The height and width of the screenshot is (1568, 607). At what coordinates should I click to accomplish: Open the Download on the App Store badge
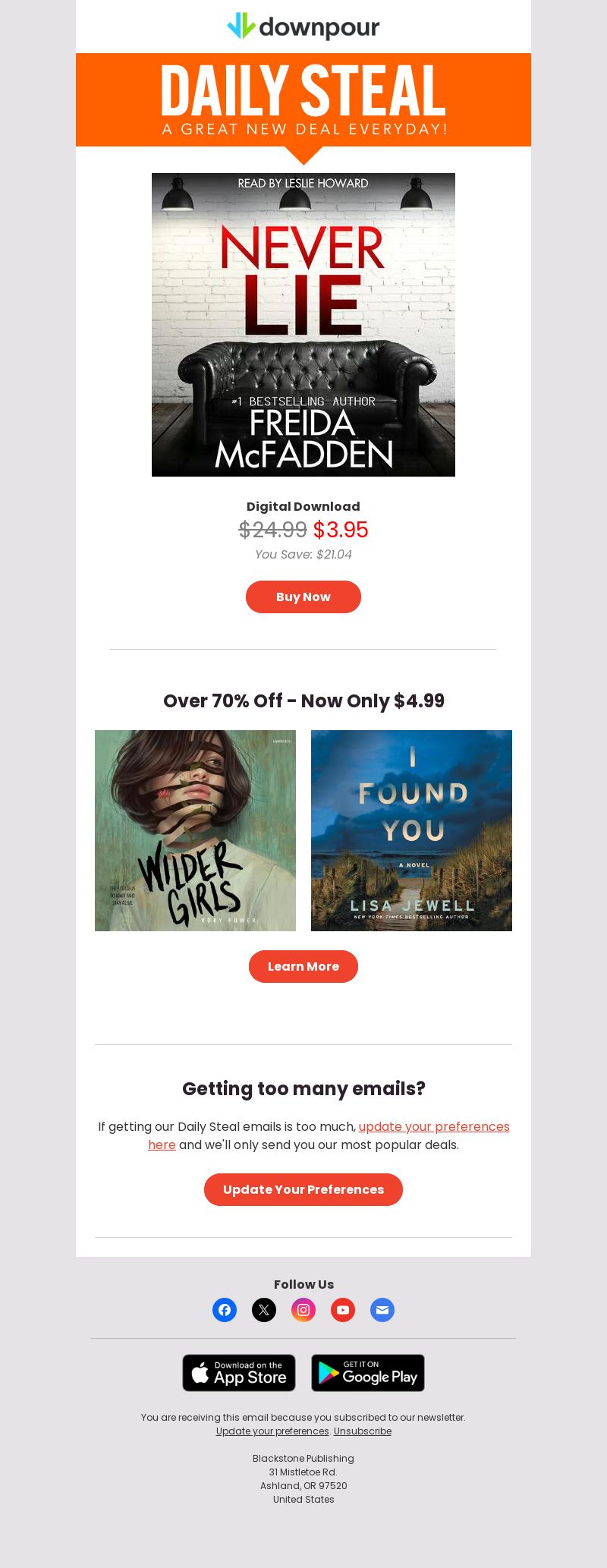coord(239,1373)
